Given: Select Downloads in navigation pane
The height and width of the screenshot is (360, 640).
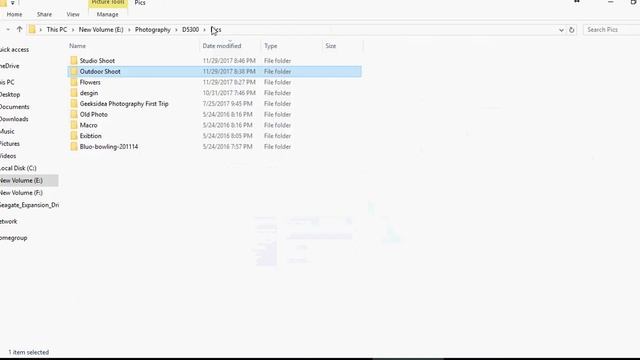Looking at the screenshot, I should [x=14, y=119].
